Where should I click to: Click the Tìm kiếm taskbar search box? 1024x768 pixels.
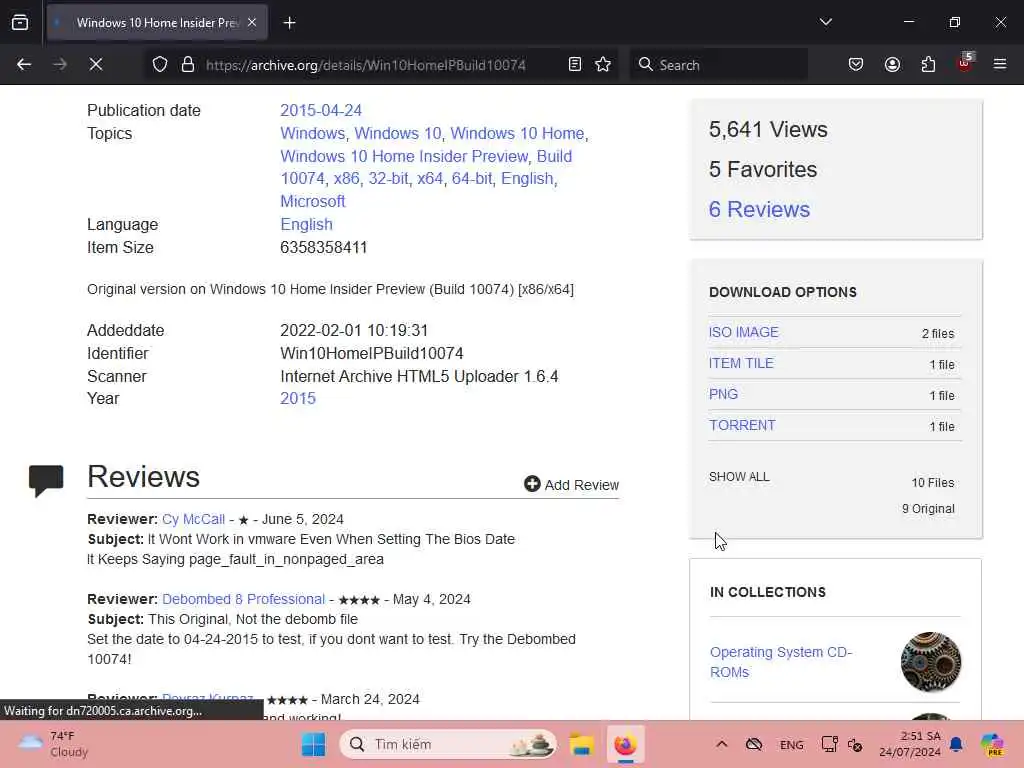coord(448,744)
